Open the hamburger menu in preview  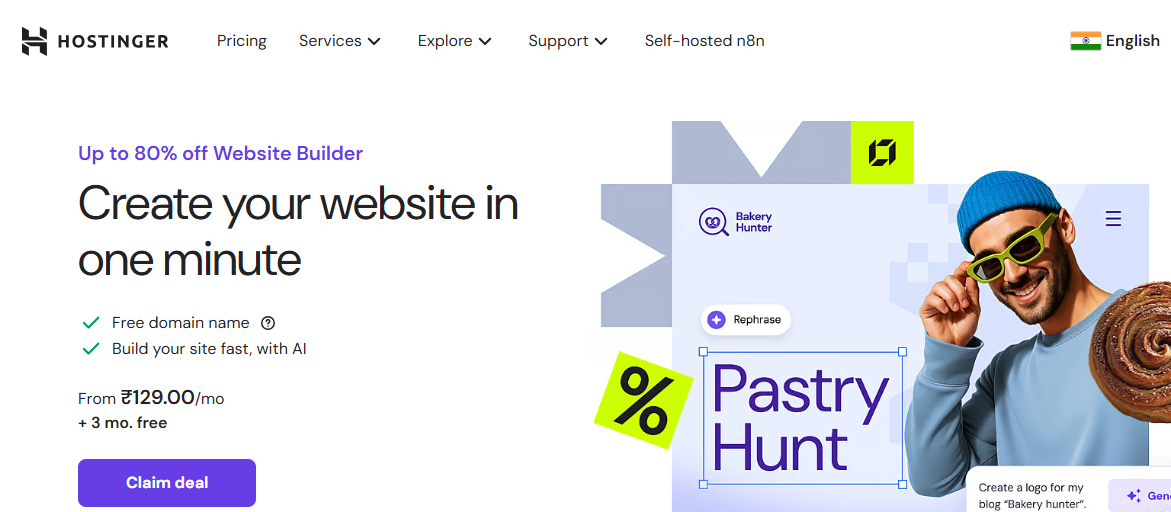[1113, 219]
